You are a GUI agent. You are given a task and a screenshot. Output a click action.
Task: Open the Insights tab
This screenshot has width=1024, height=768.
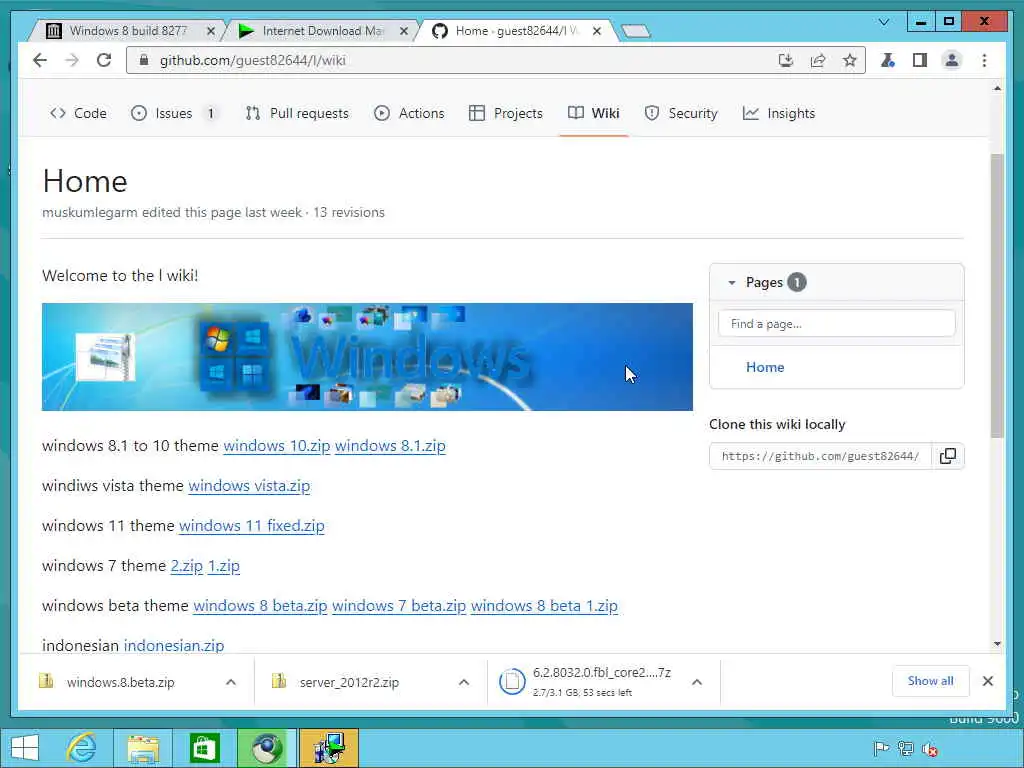pyautogui.click(x=779, y=113)
